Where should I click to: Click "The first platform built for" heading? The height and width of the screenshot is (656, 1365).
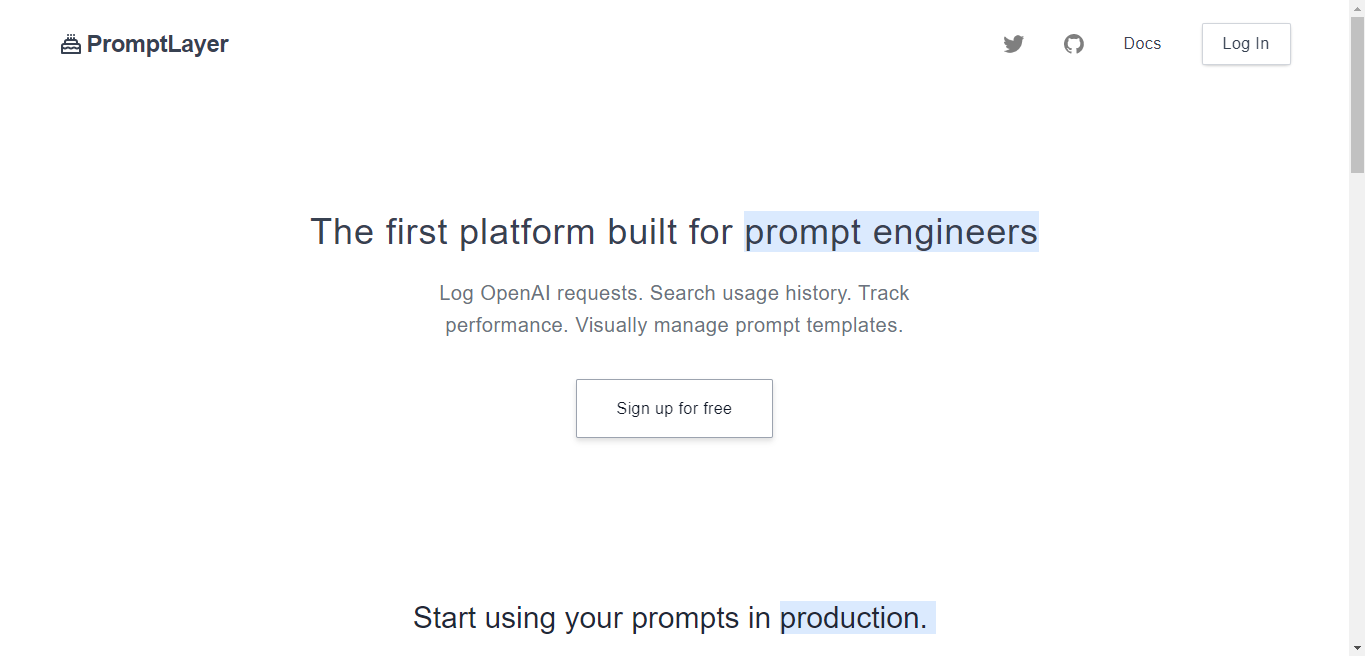(x=522, y=232)
